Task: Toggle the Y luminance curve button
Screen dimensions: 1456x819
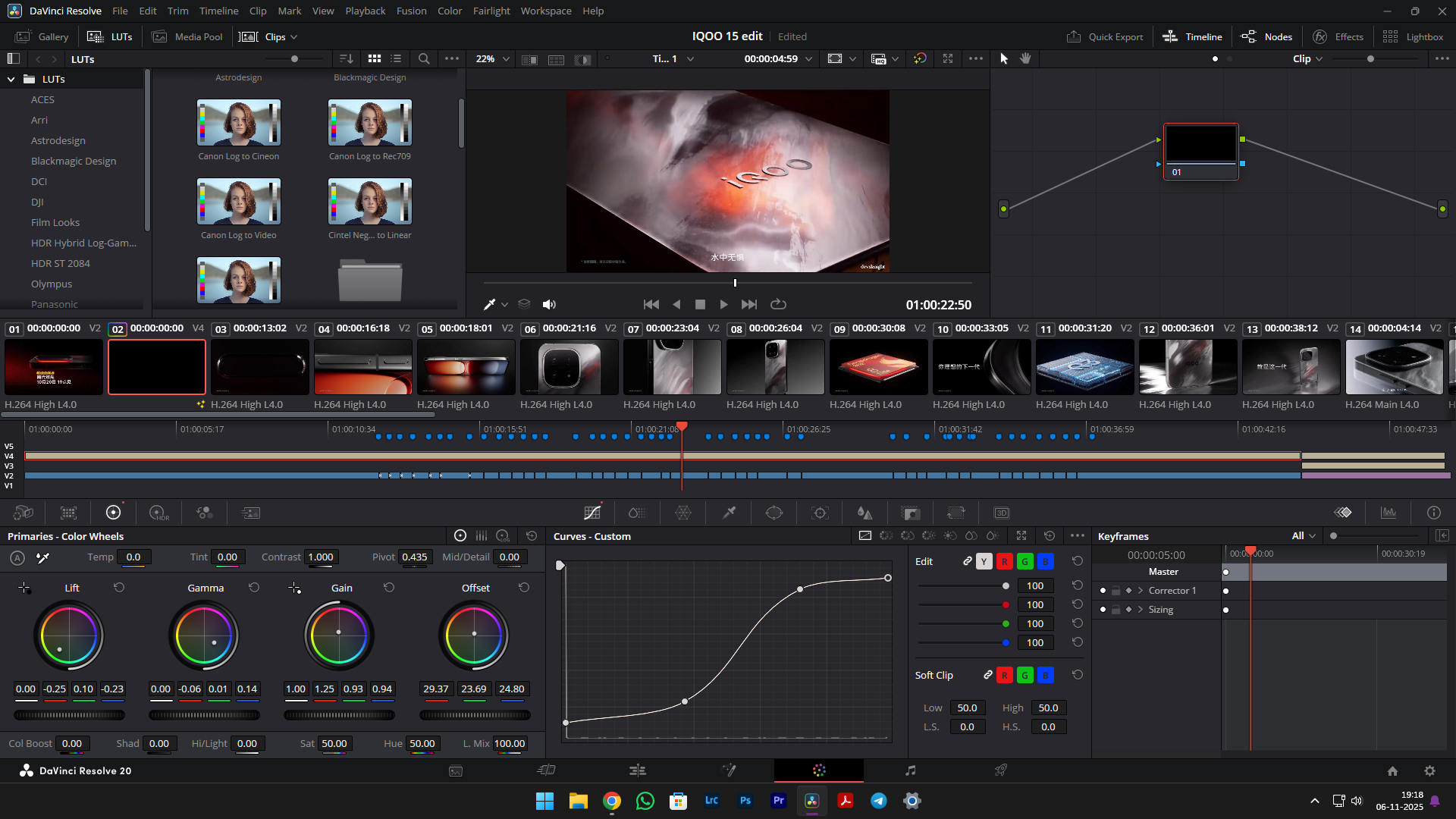Action: pyautogui.click(x=984, y=562)
